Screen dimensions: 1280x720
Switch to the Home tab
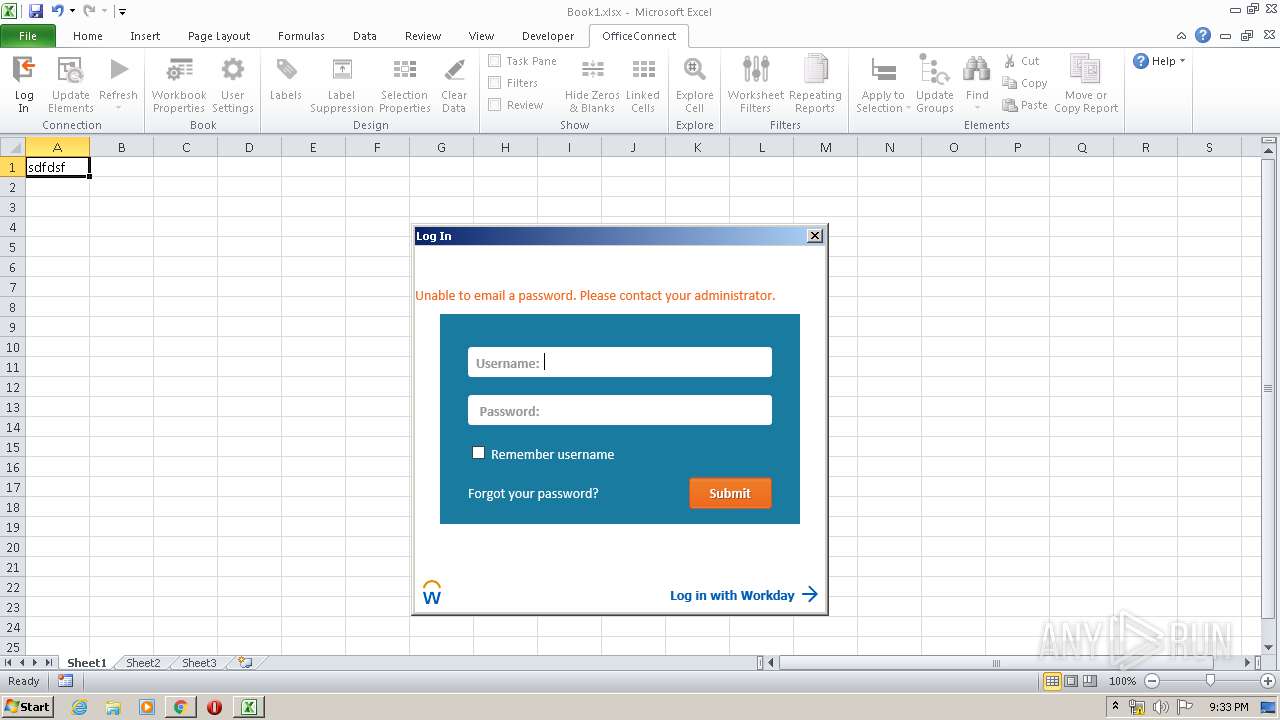click(88, 36)
